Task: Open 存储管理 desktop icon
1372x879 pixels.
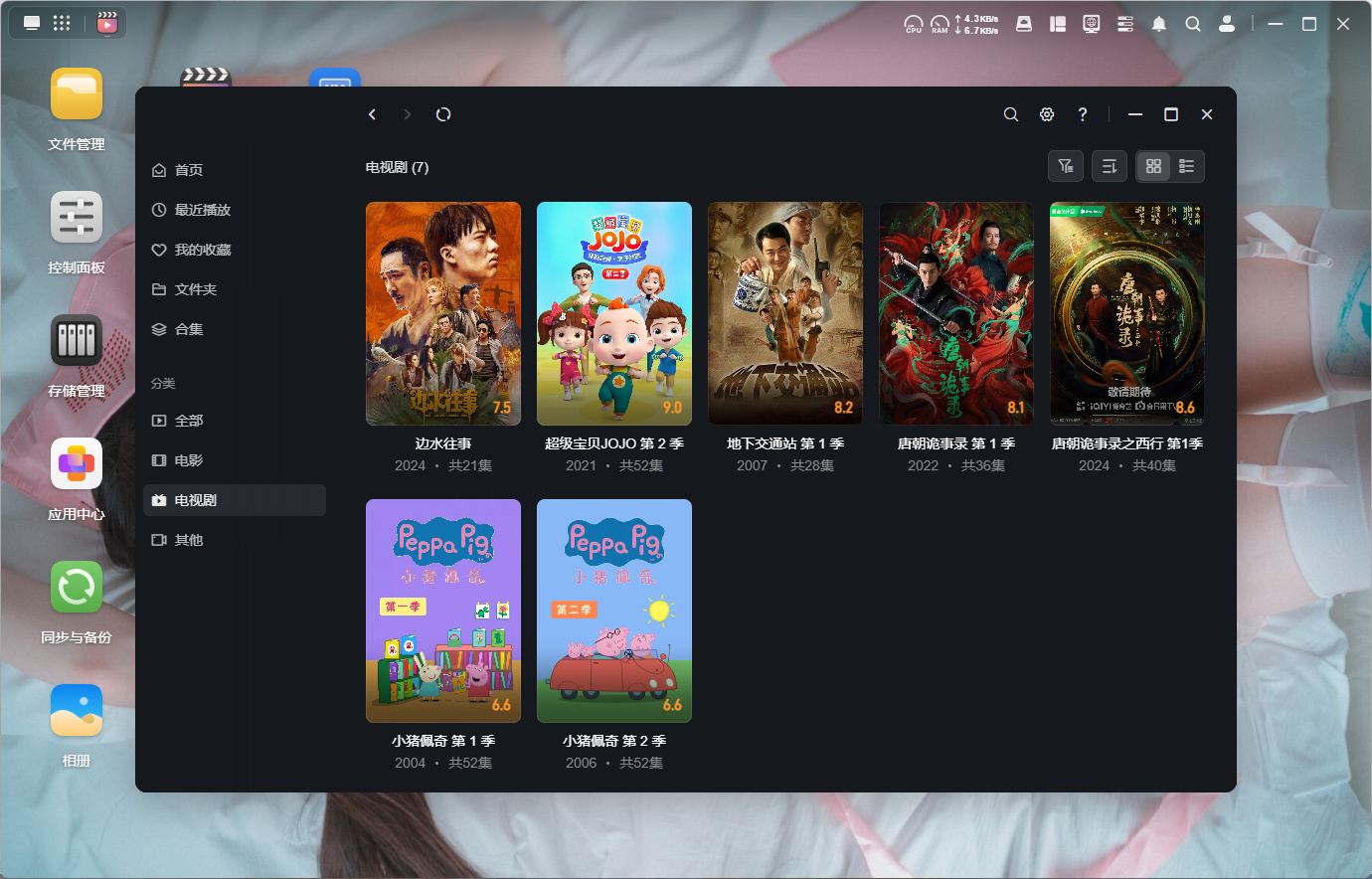Action: click(77, 341)
